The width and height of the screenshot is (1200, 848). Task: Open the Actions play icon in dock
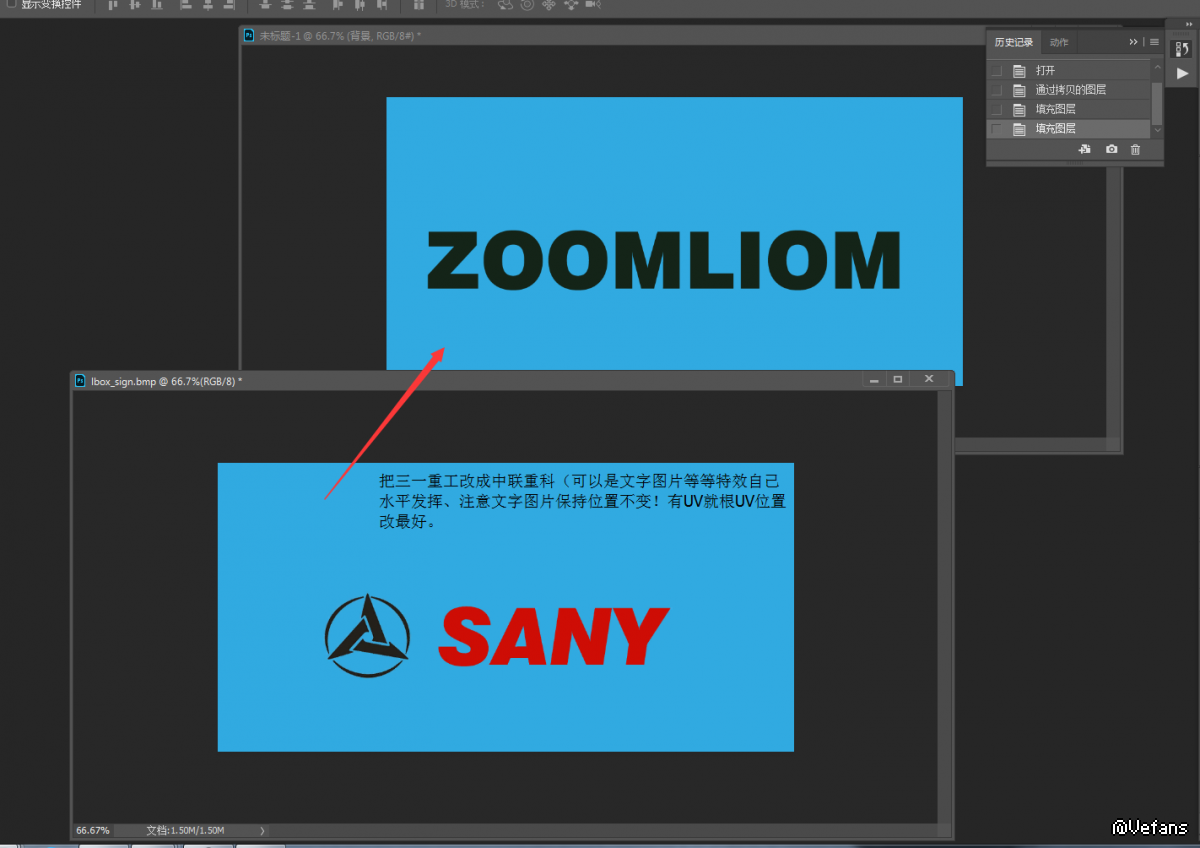point(1182,73)
